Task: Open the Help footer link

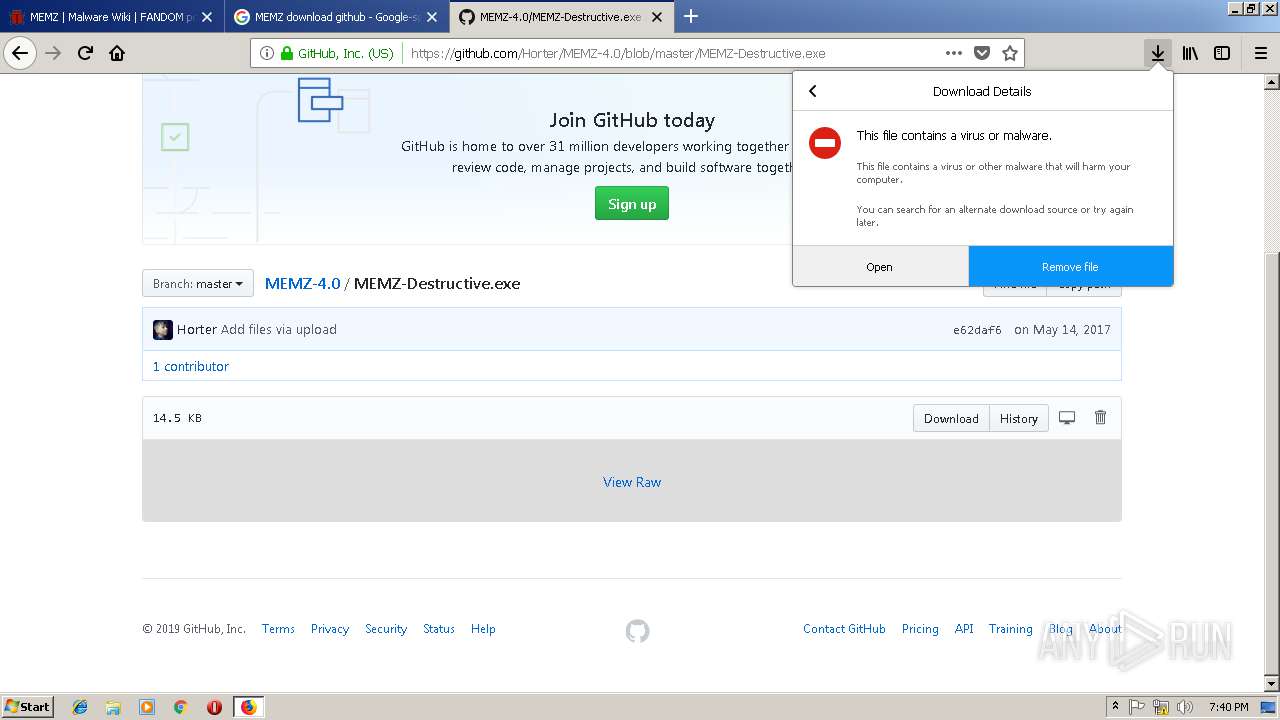Action: coord(483,629)
